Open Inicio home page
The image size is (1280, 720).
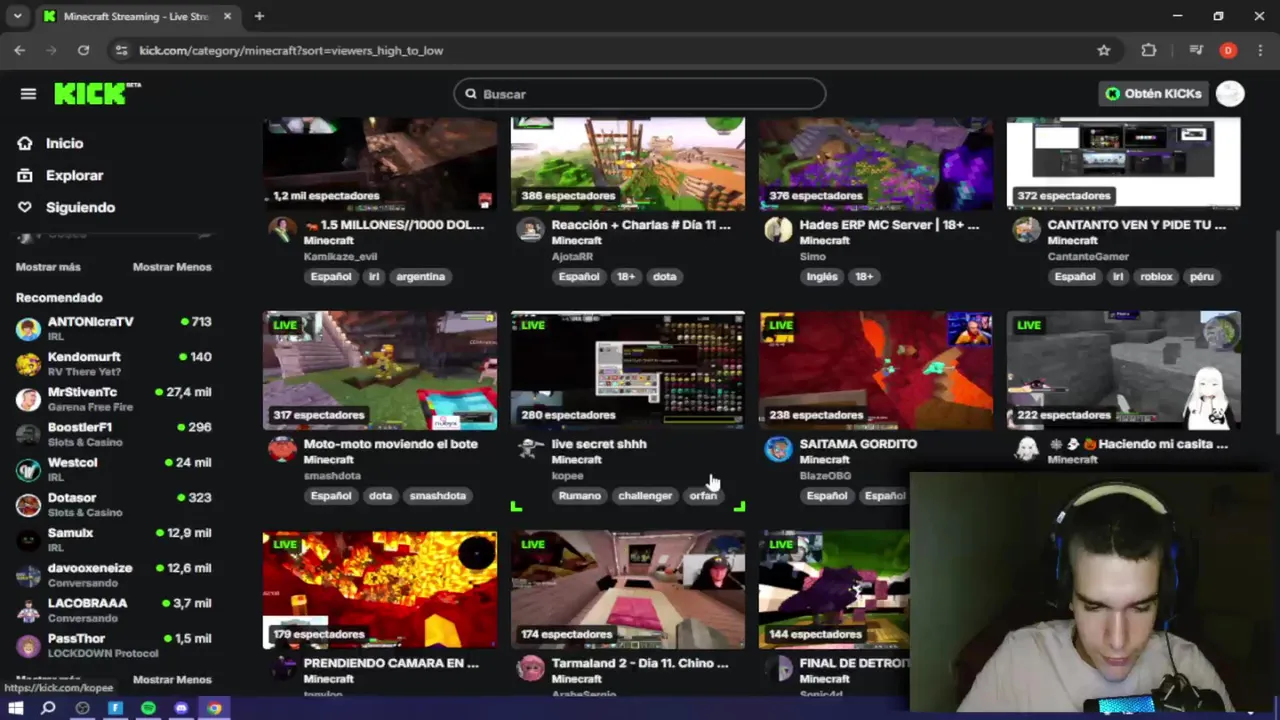click(64, 143)
